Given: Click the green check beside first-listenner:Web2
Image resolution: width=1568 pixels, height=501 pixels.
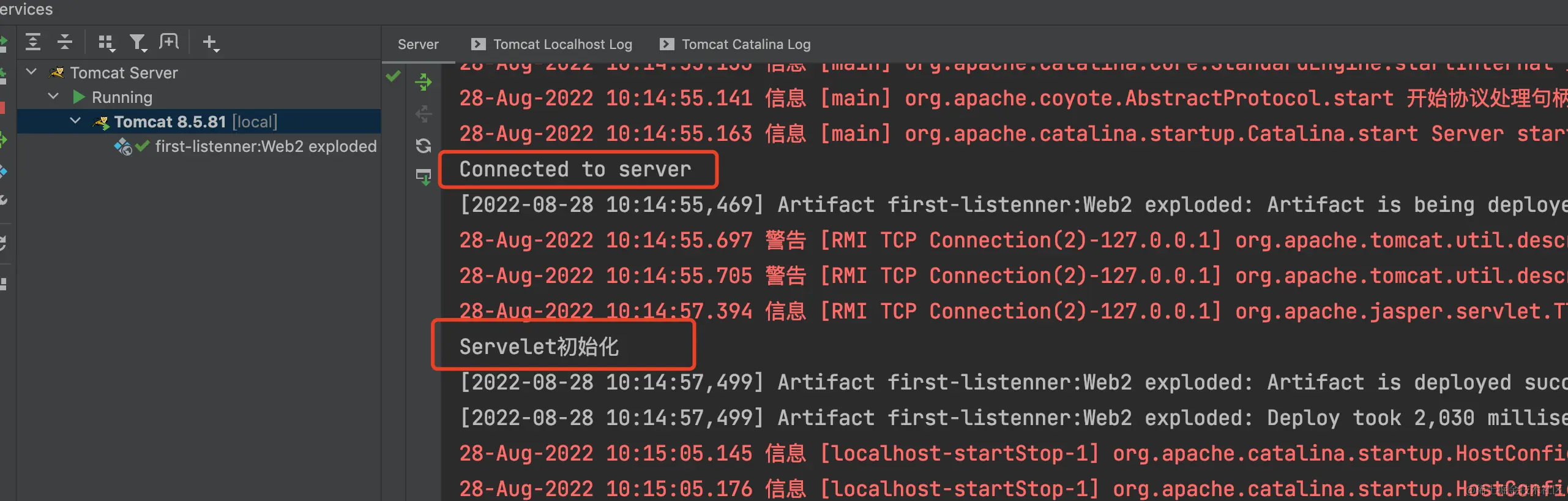Looking at the screenshot, I should point(142,146).
